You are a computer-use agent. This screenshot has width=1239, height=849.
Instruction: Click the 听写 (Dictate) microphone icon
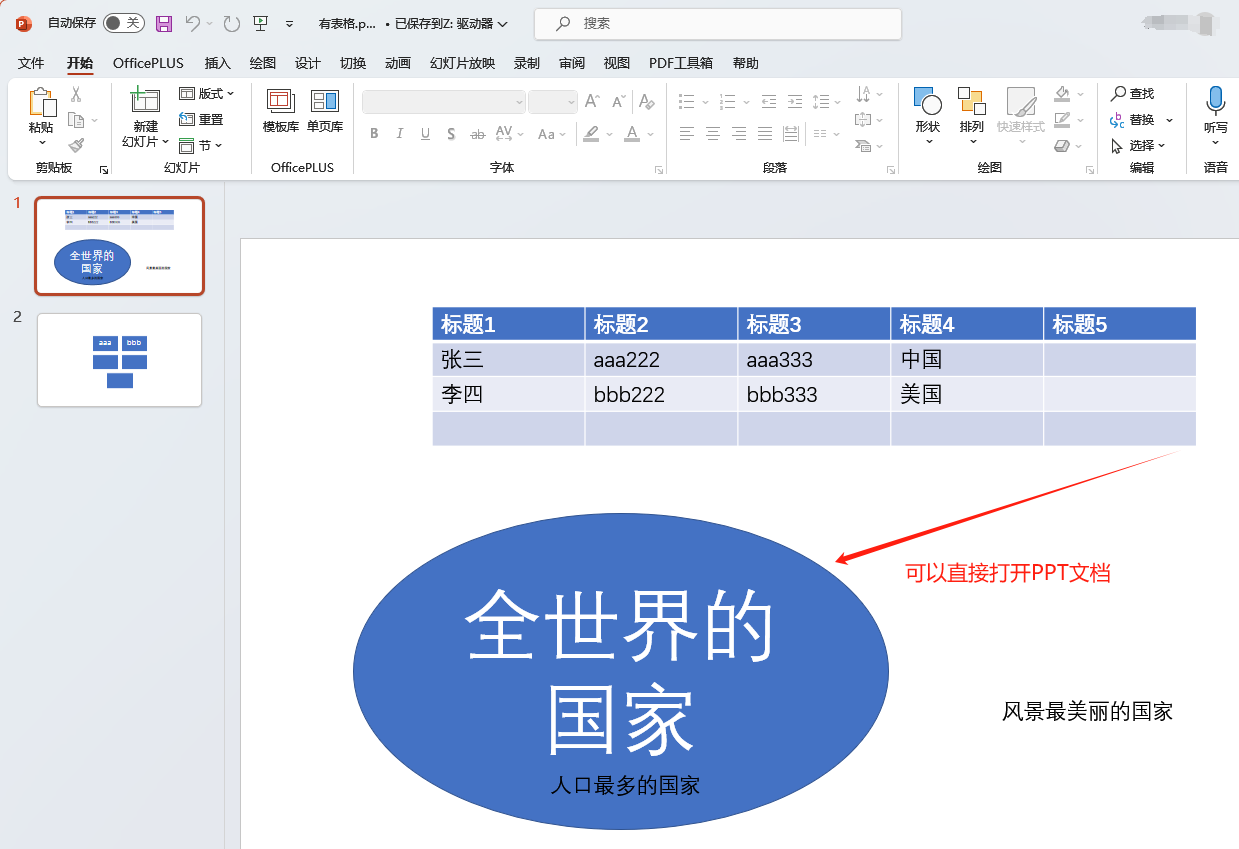coord(1215,102)
